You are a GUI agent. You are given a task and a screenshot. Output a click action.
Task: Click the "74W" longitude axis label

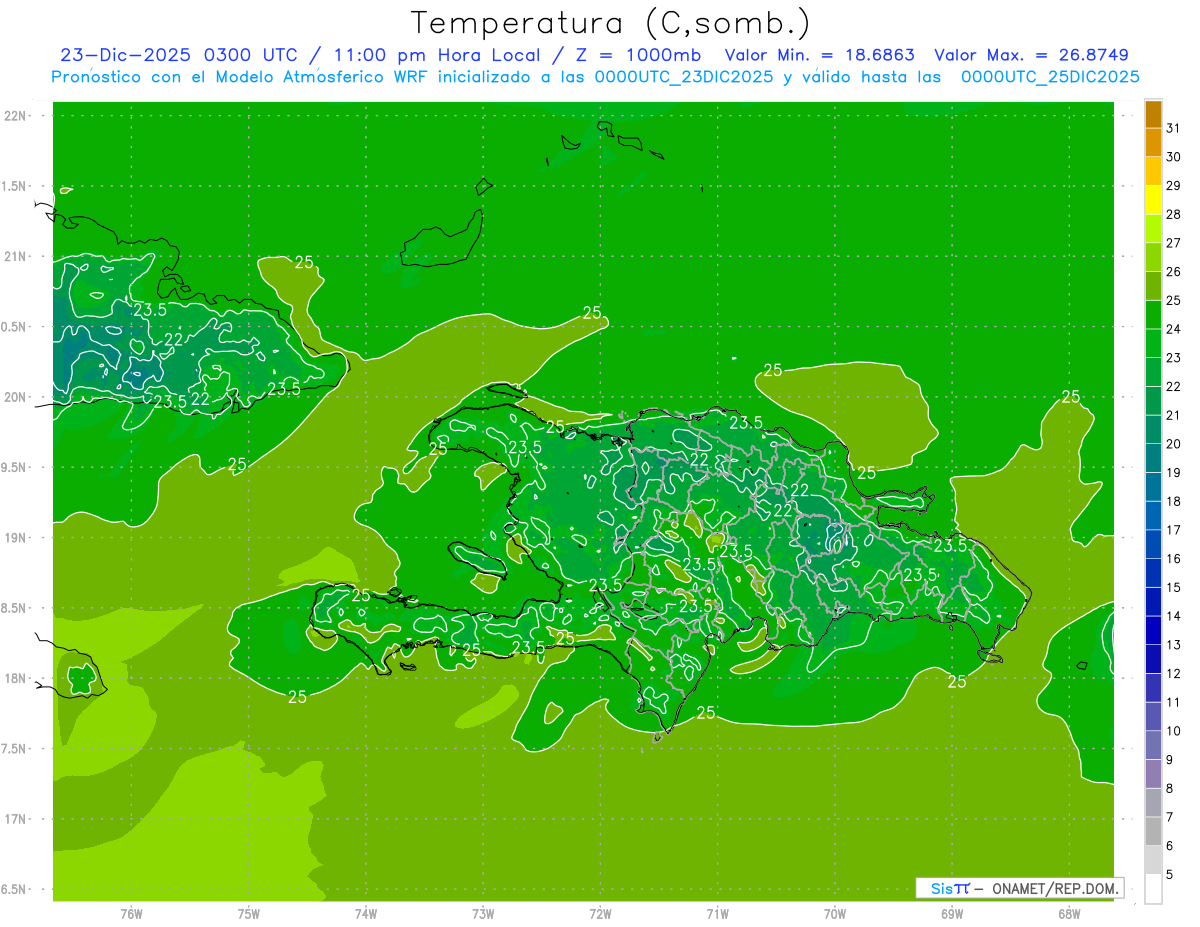[x=366, y=914]
